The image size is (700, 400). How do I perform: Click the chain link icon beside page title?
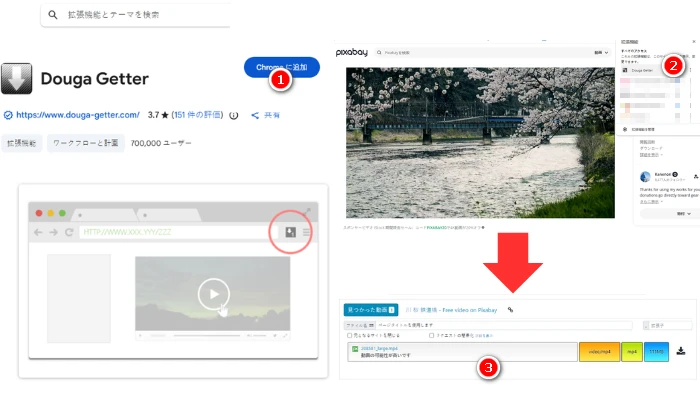[x=510, y=310]
